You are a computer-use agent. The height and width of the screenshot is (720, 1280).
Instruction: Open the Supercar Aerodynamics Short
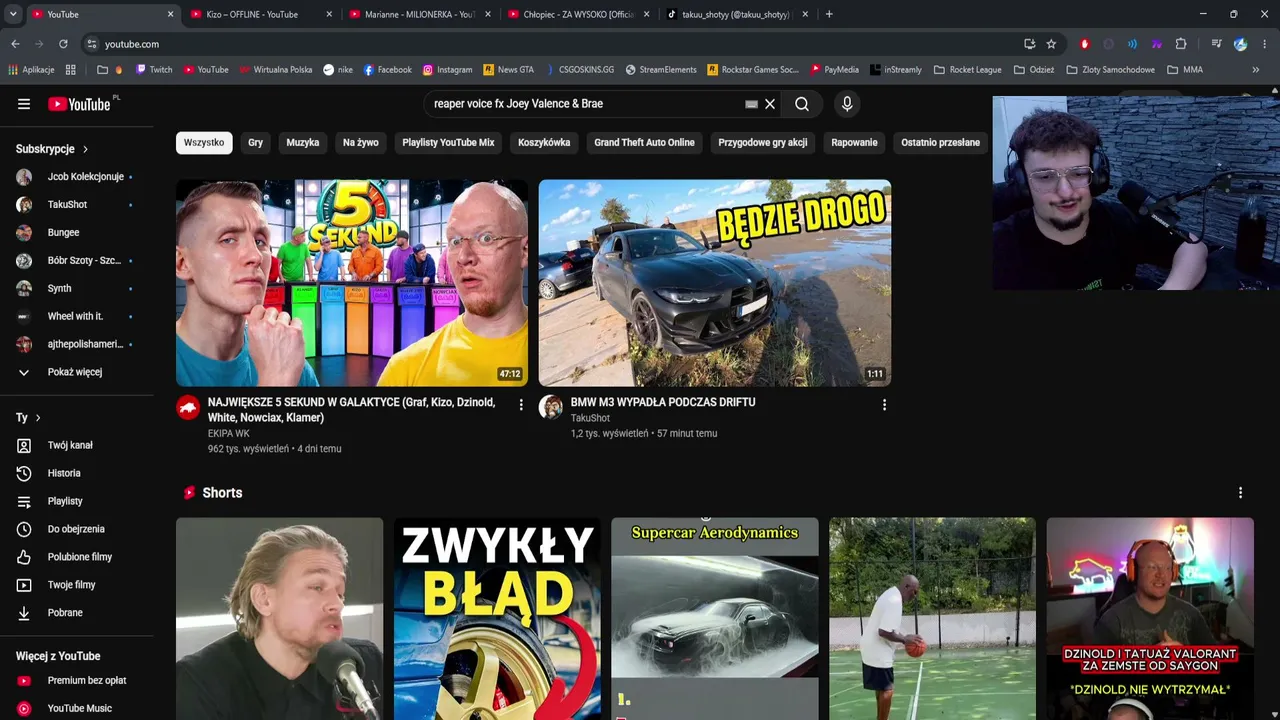(x=715, y=618)
